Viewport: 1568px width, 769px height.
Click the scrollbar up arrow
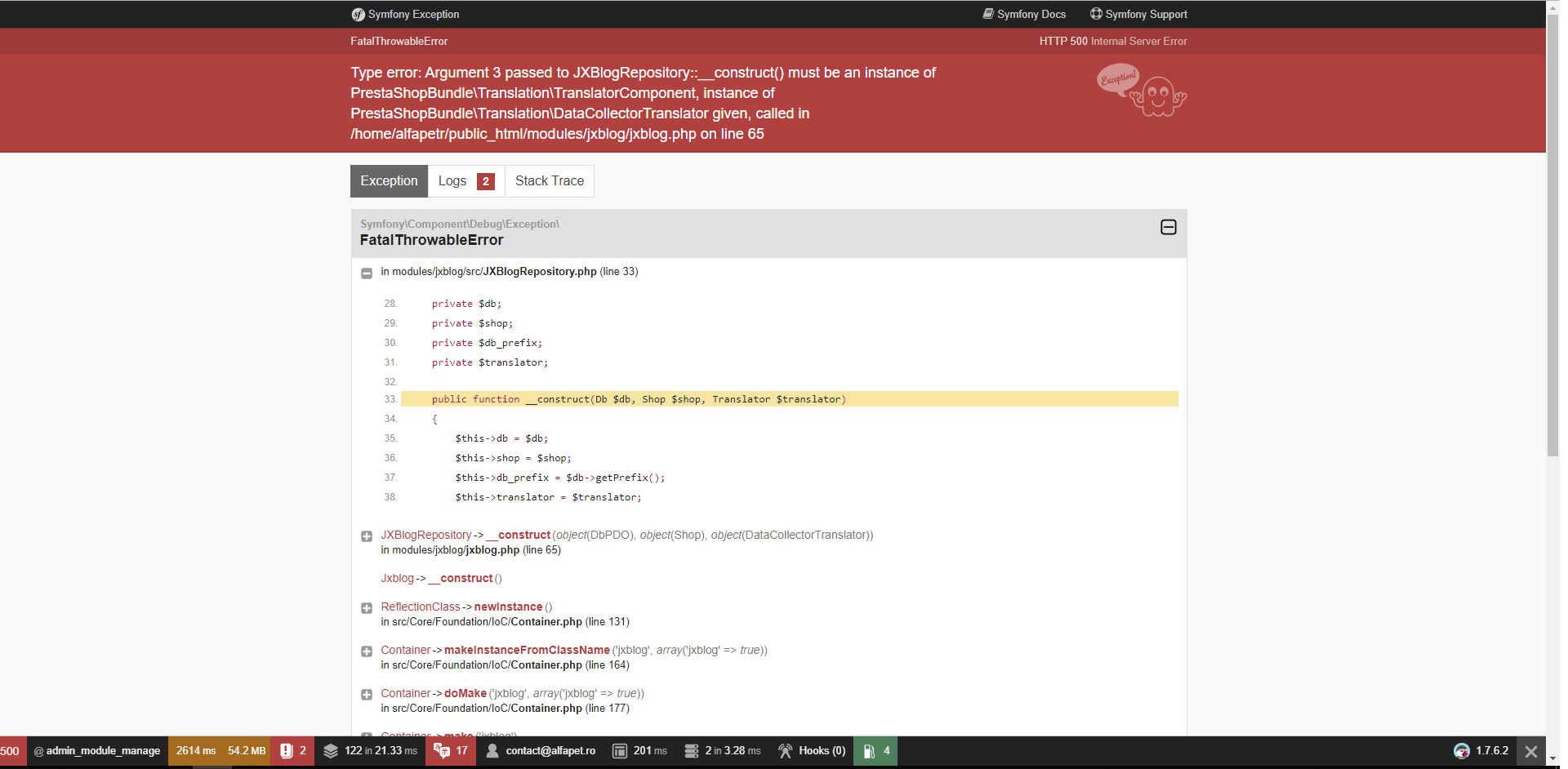1552,7
